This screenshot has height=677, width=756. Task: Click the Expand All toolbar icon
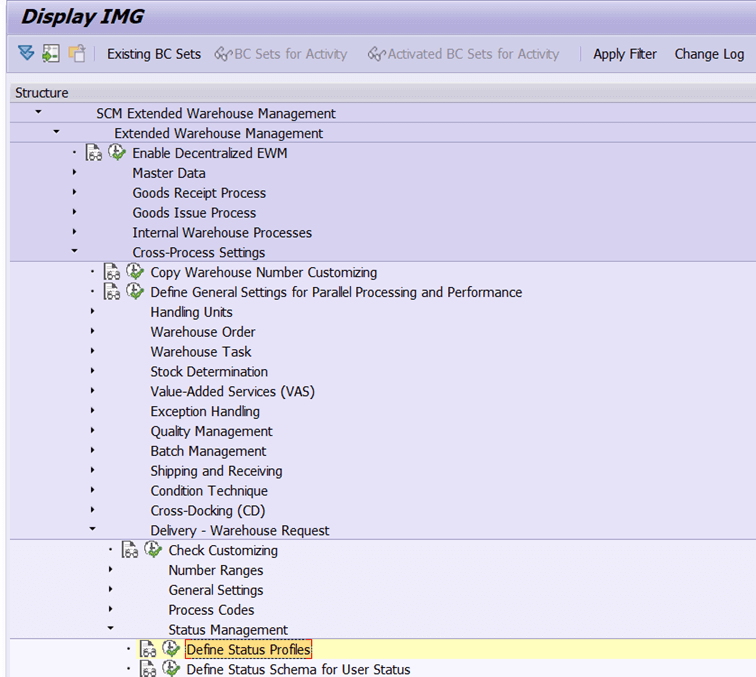point(26,54)
